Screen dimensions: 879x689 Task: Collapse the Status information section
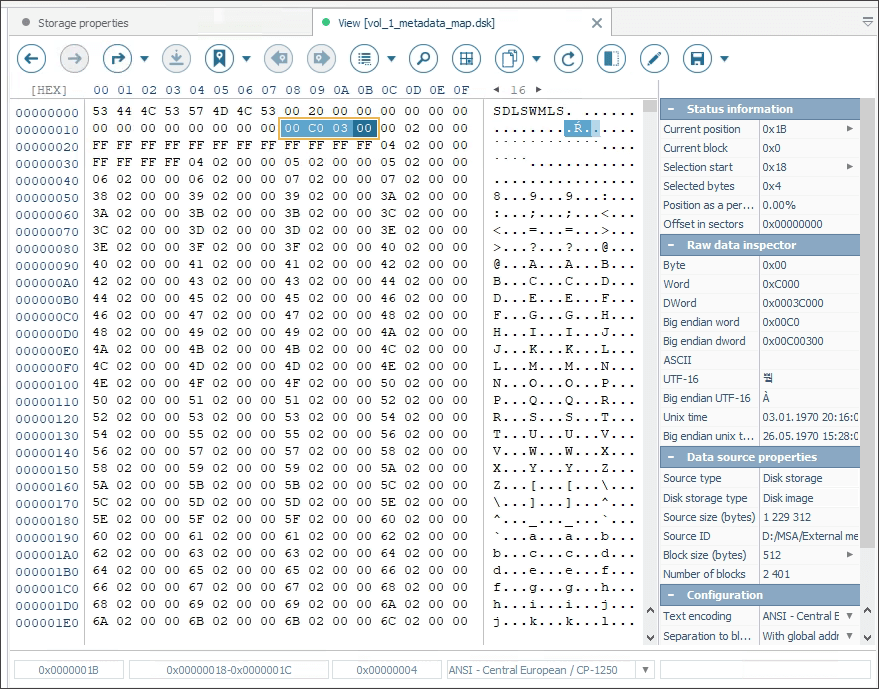click(673, 109)
